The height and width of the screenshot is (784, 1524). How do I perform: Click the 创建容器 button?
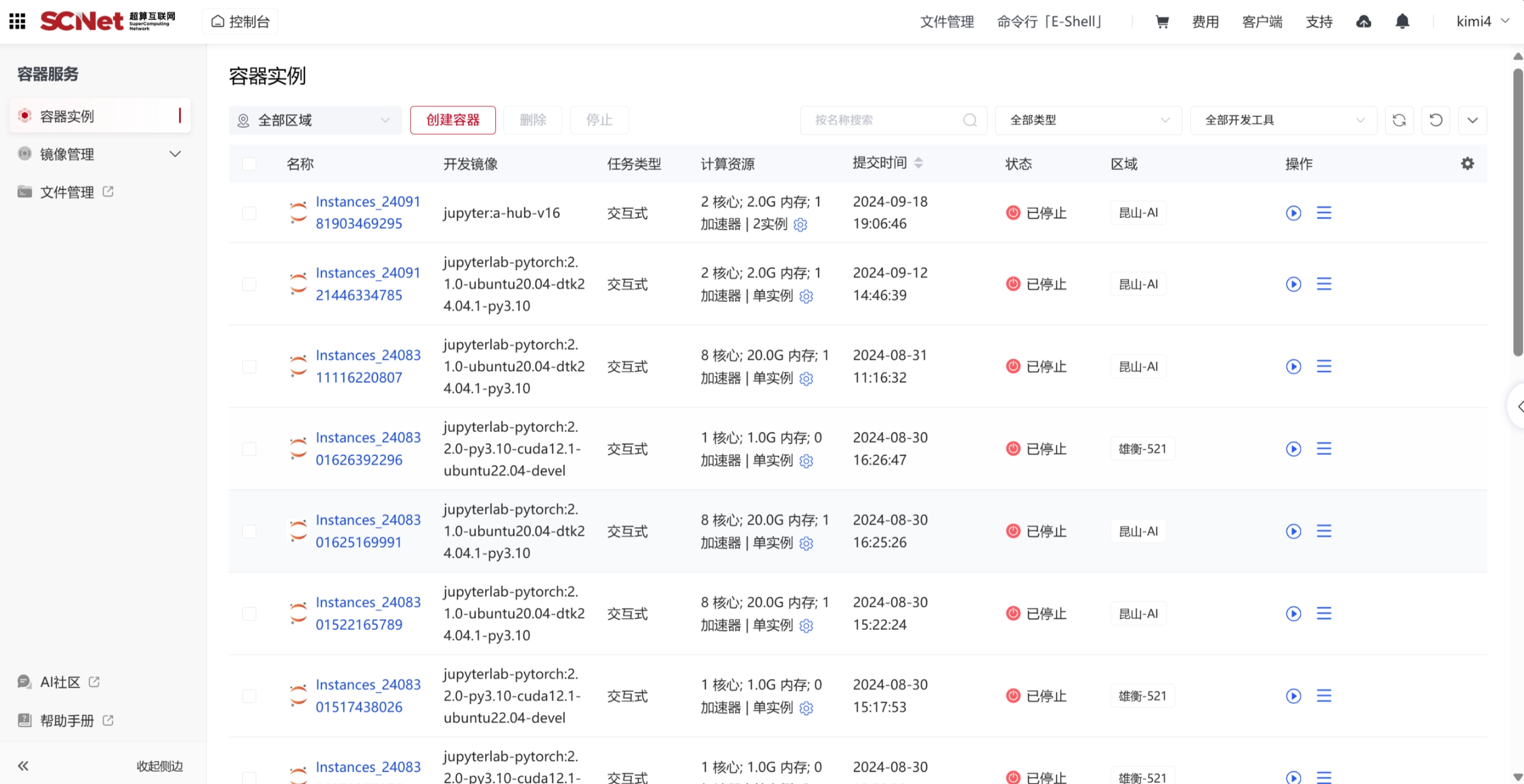453,120
